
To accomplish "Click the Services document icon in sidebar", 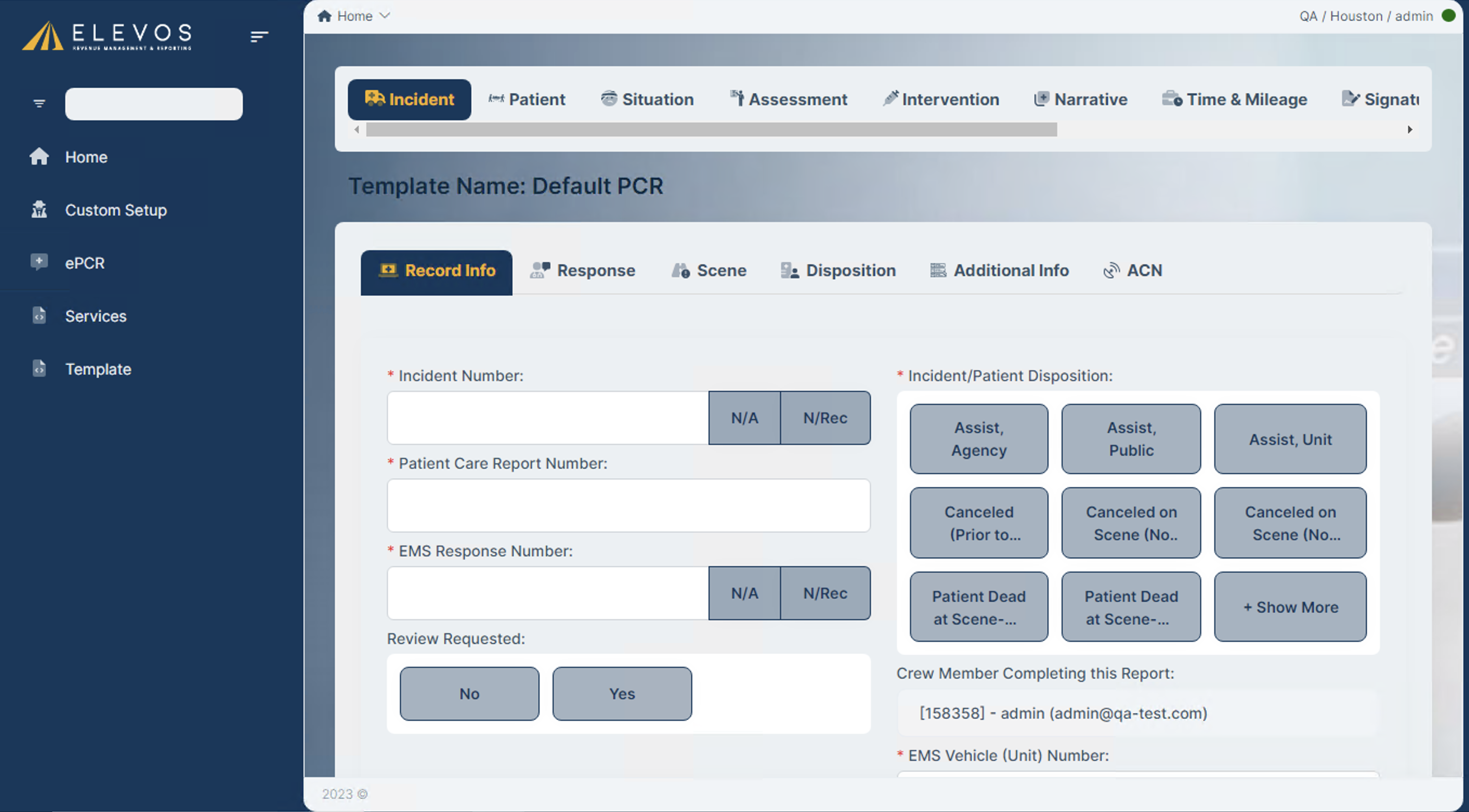I will 40,316.
